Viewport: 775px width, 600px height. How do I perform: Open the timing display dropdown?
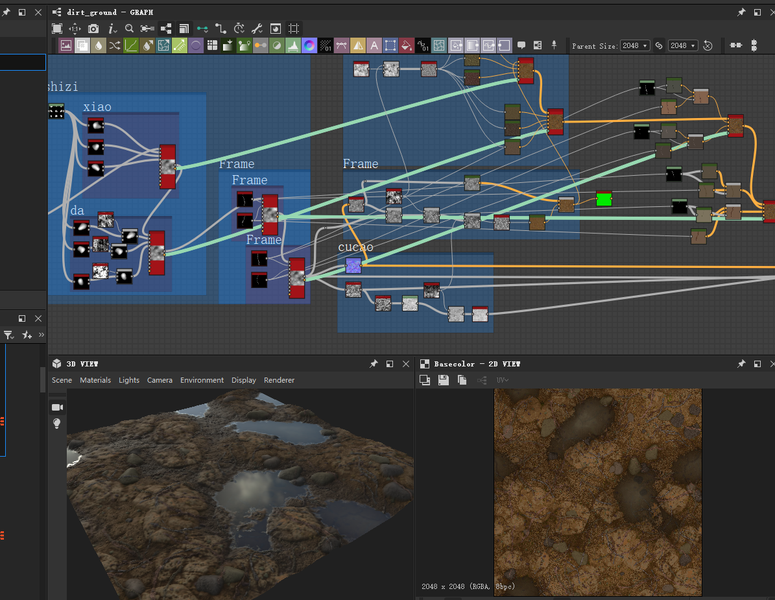click(x=239, y=29)
